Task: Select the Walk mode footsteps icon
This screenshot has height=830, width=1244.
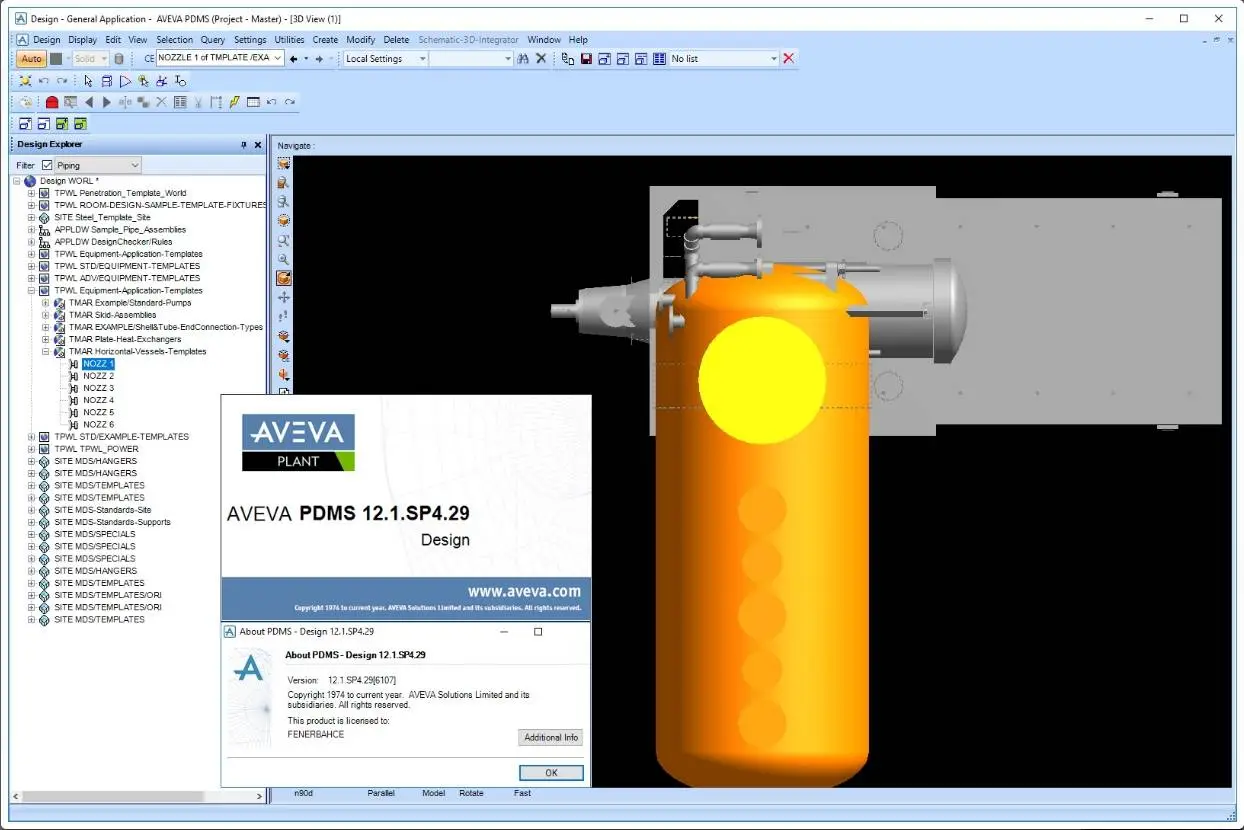Action: pyautogui.click(x=284, y=316)
